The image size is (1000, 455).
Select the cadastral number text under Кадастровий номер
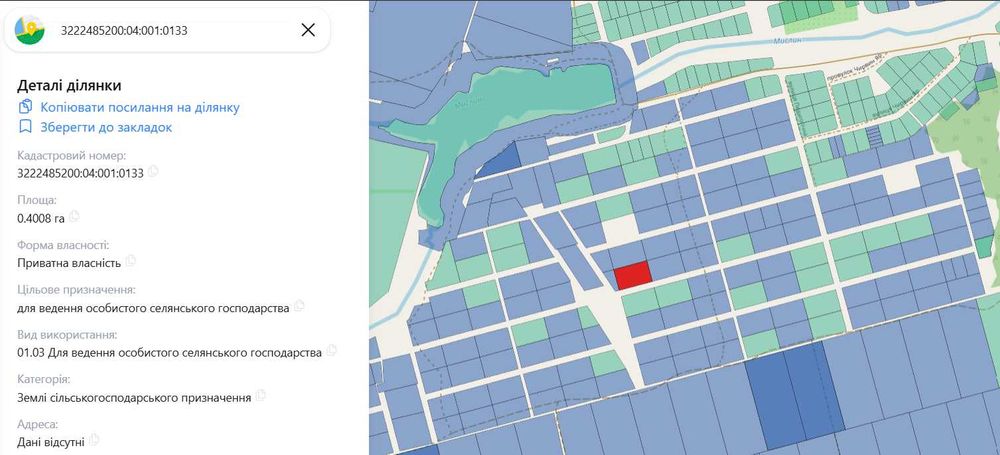coord(80,174)
